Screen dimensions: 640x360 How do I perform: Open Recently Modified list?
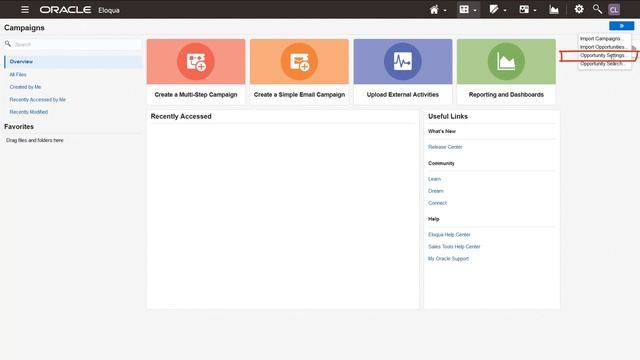(29, 112)
